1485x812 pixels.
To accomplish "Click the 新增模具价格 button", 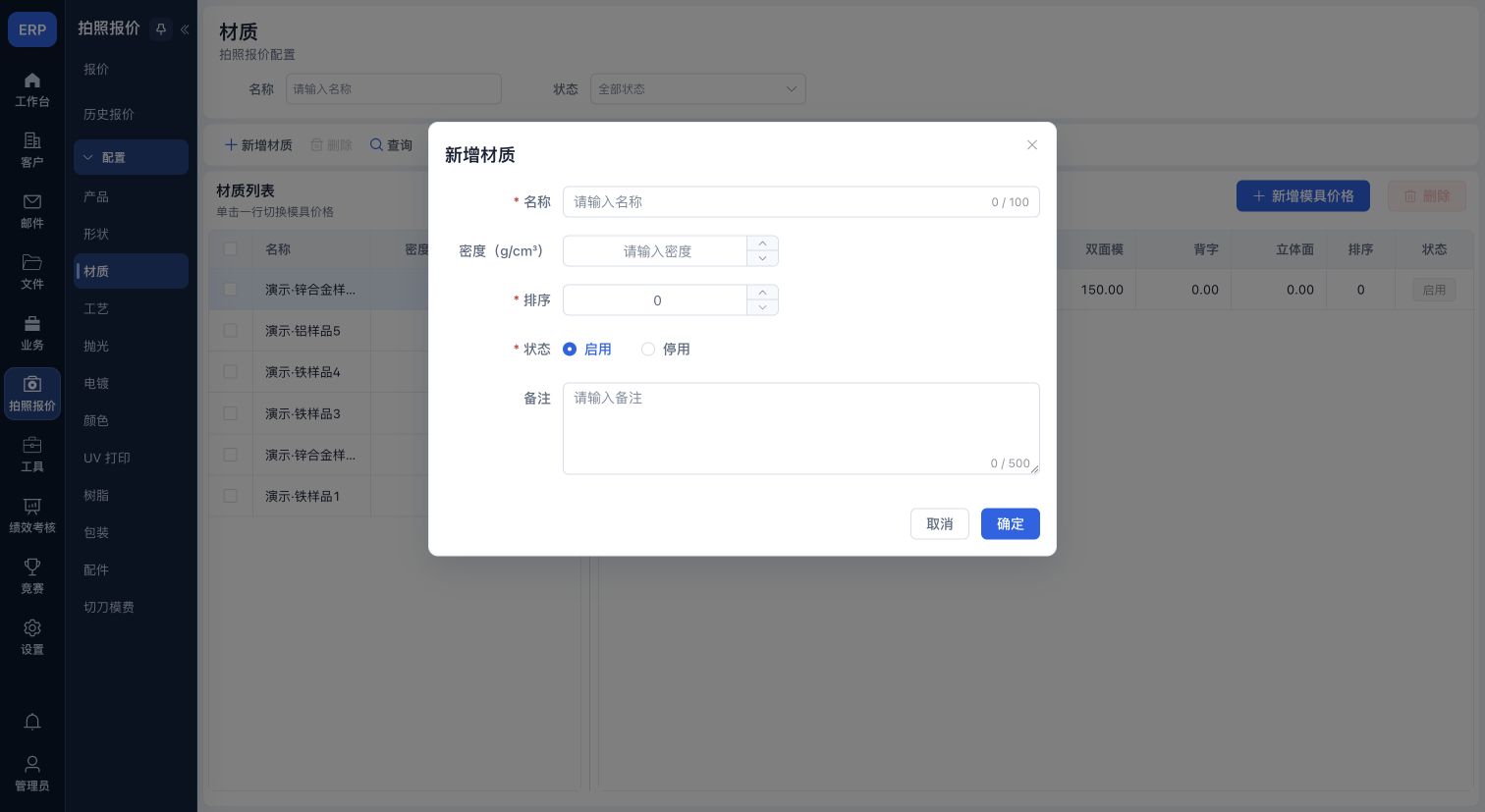I will pos(1302,196).
